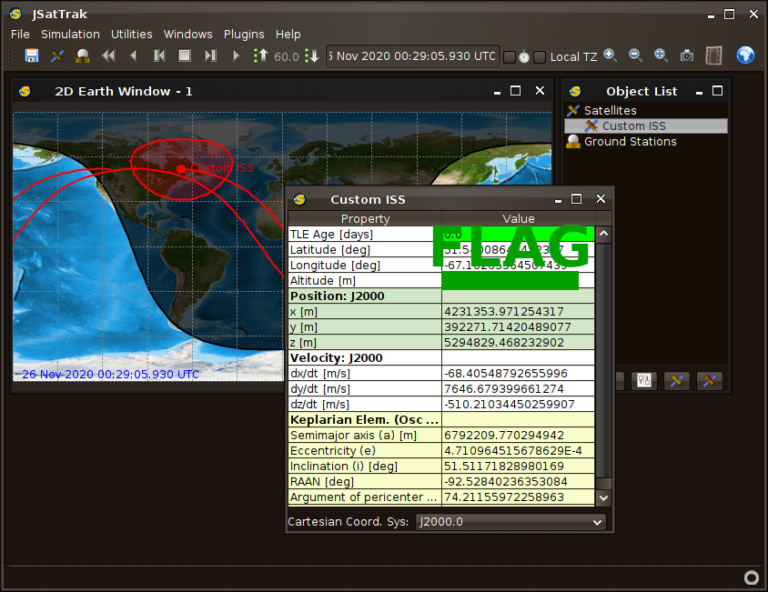Click the ground station icon in the toolbar
The image size is (768, 592).
tap(83, 56)
